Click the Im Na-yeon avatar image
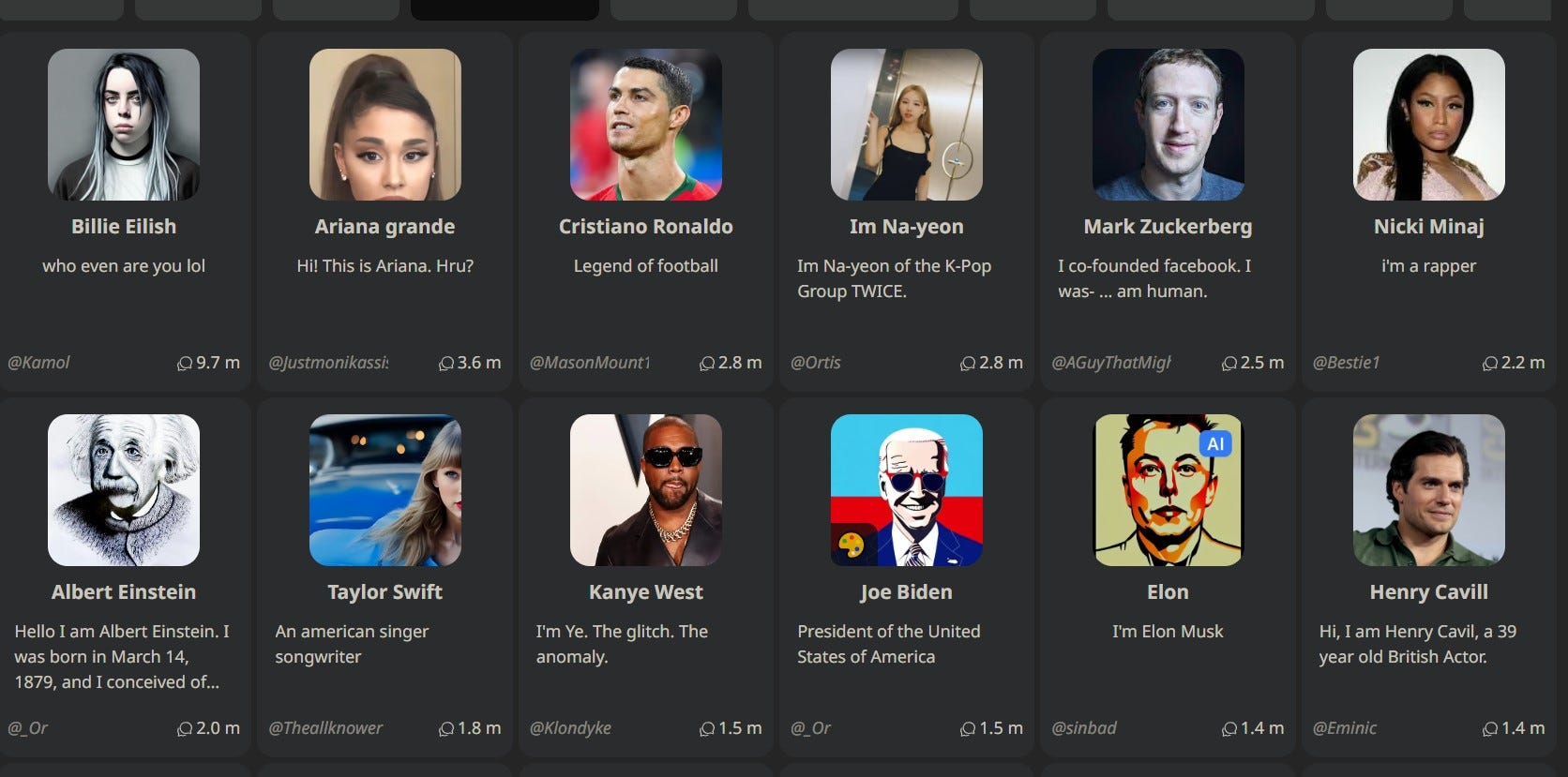This screenshot has width=1568, height=777. click(907, 125)
